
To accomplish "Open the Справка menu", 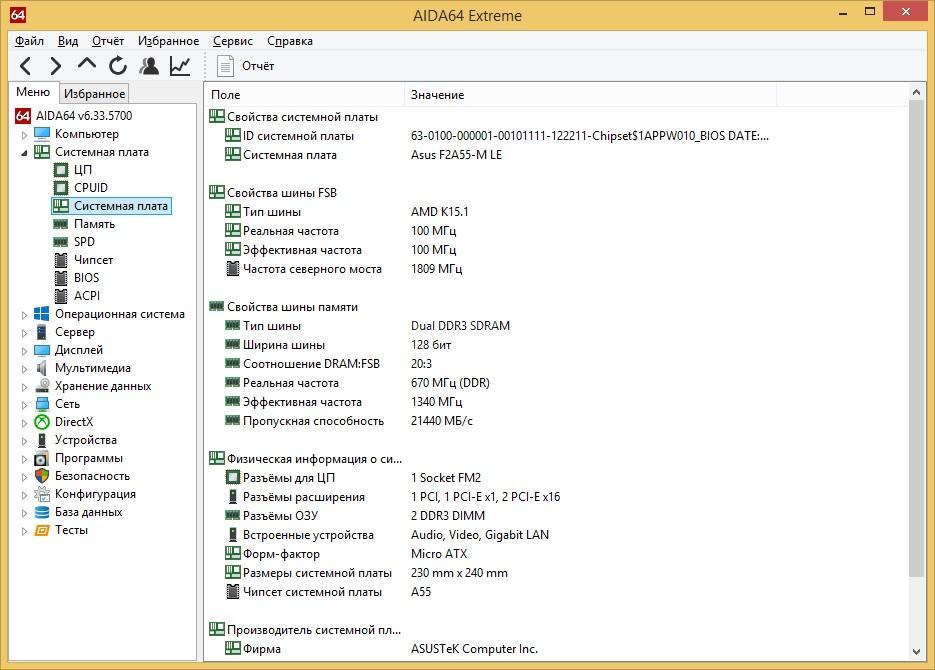I will pyautogui.click(x=290, y=41).
